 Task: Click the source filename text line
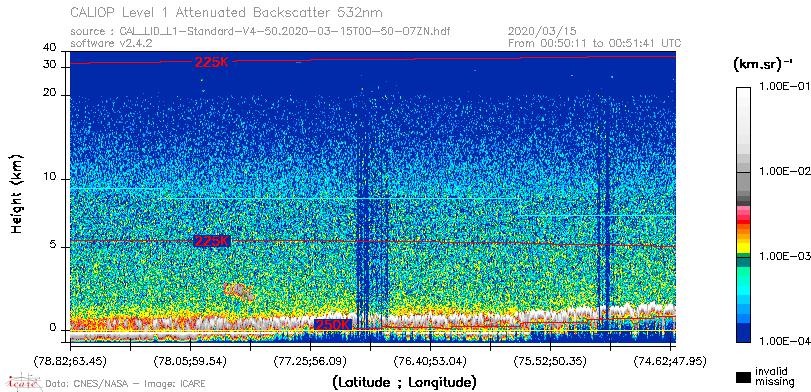(x=260, y=32)
